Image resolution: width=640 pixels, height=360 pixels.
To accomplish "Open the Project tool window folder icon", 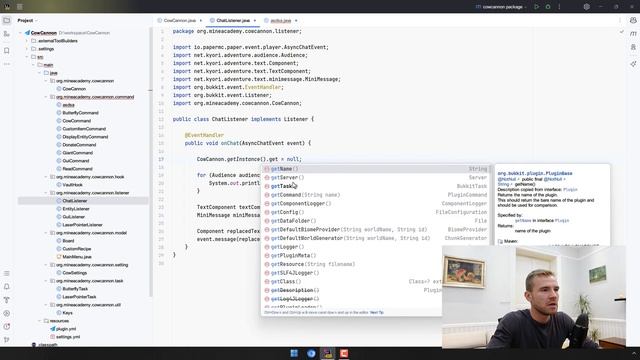I will pyautogui.click(x=7, y=20).
